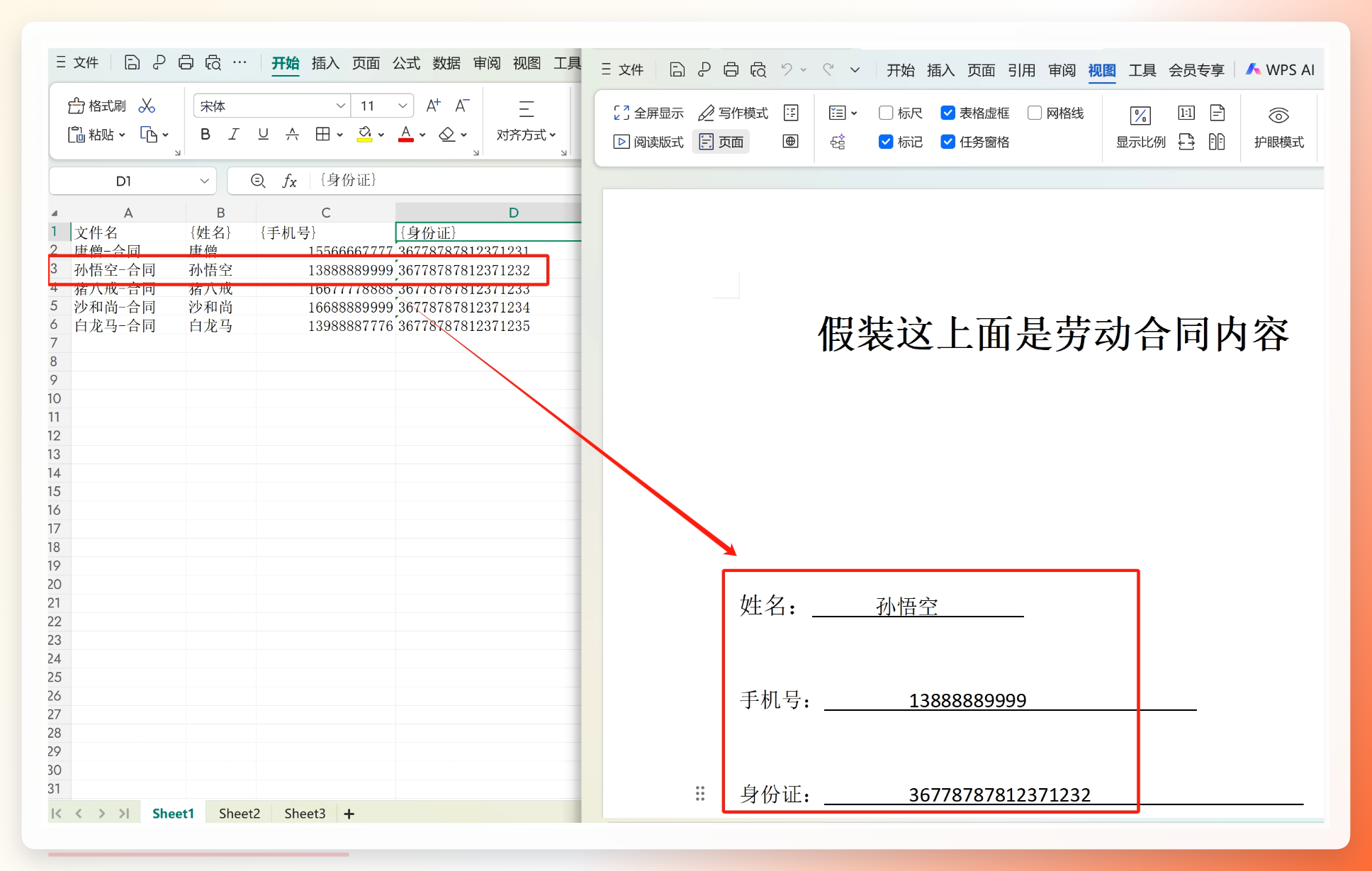The width and height of the screenshot is (1372, 871).
Task: Click the strikethrough icon
Action: click(292, 134)
